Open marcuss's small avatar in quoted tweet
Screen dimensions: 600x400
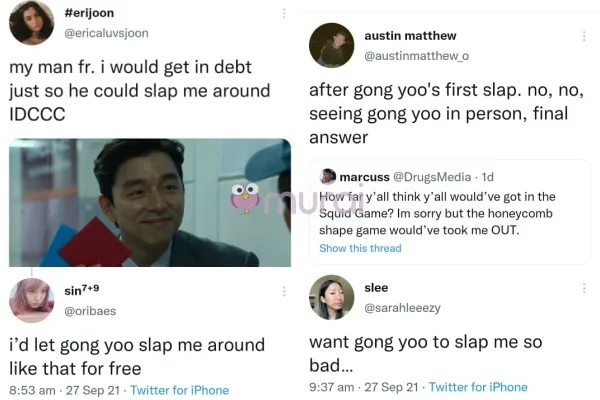click(x=328, y=176)
